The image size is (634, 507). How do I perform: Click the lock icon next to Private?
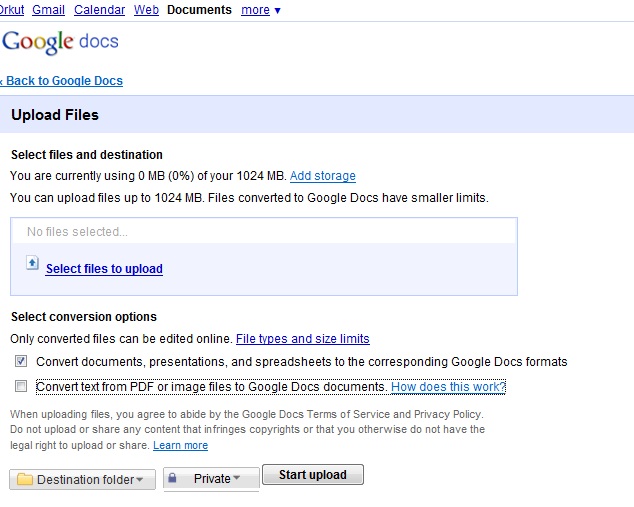172,478
